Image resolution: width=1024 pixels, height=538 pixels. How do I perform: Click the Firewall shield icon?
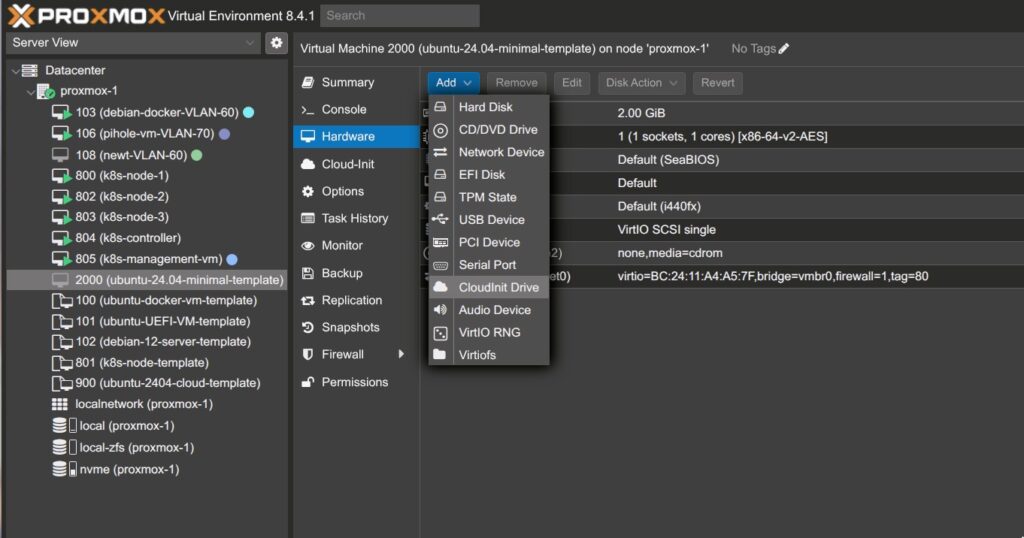308,355
